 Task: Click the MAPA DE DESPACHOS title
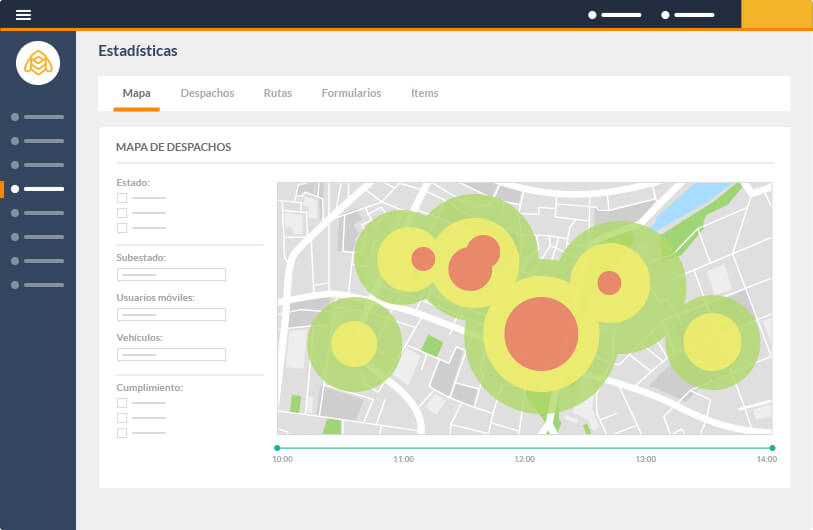click(174, 147)
